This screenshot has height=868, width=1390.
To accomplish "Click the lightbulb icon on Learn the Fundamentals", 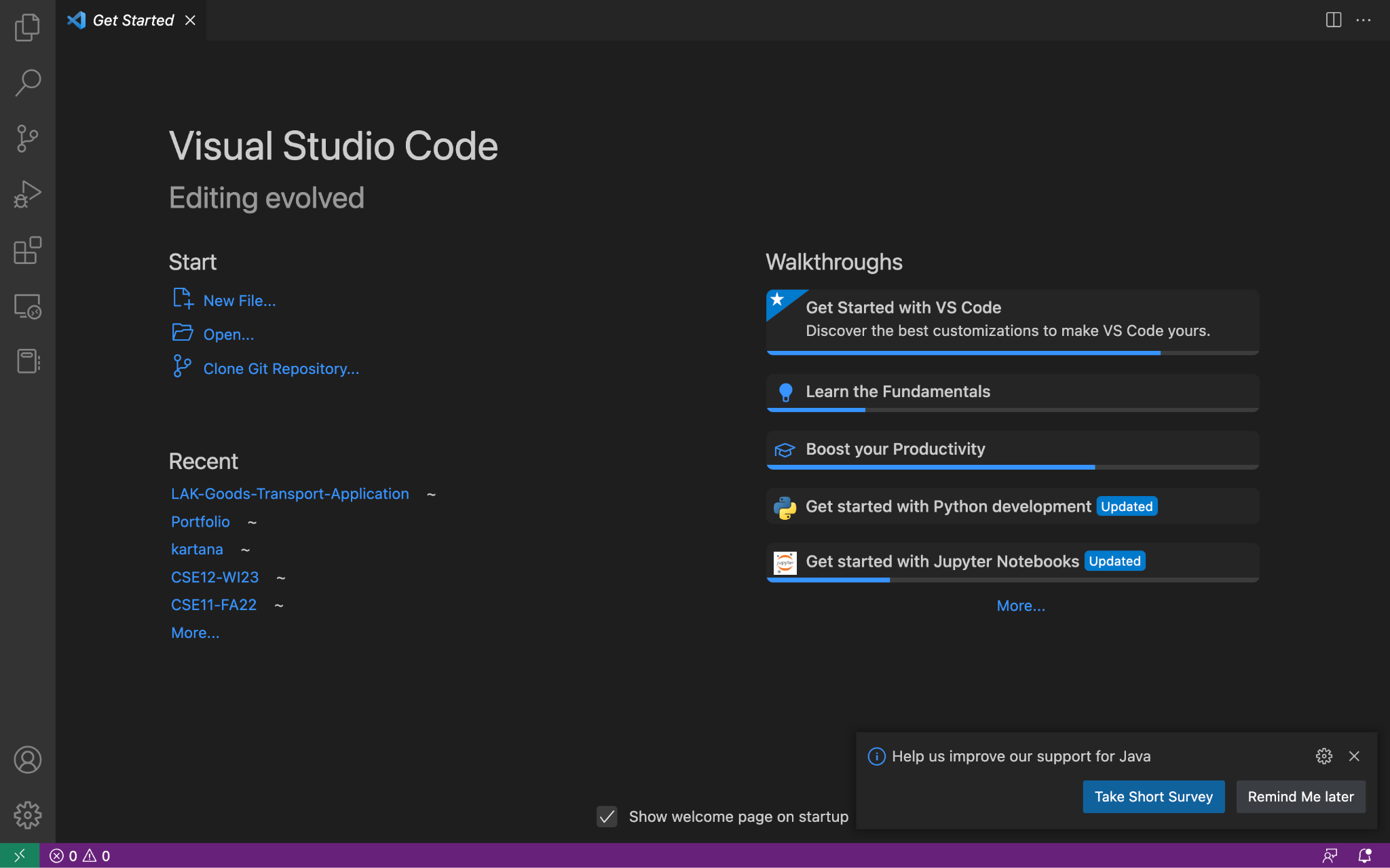I will (x=785, y=392).
